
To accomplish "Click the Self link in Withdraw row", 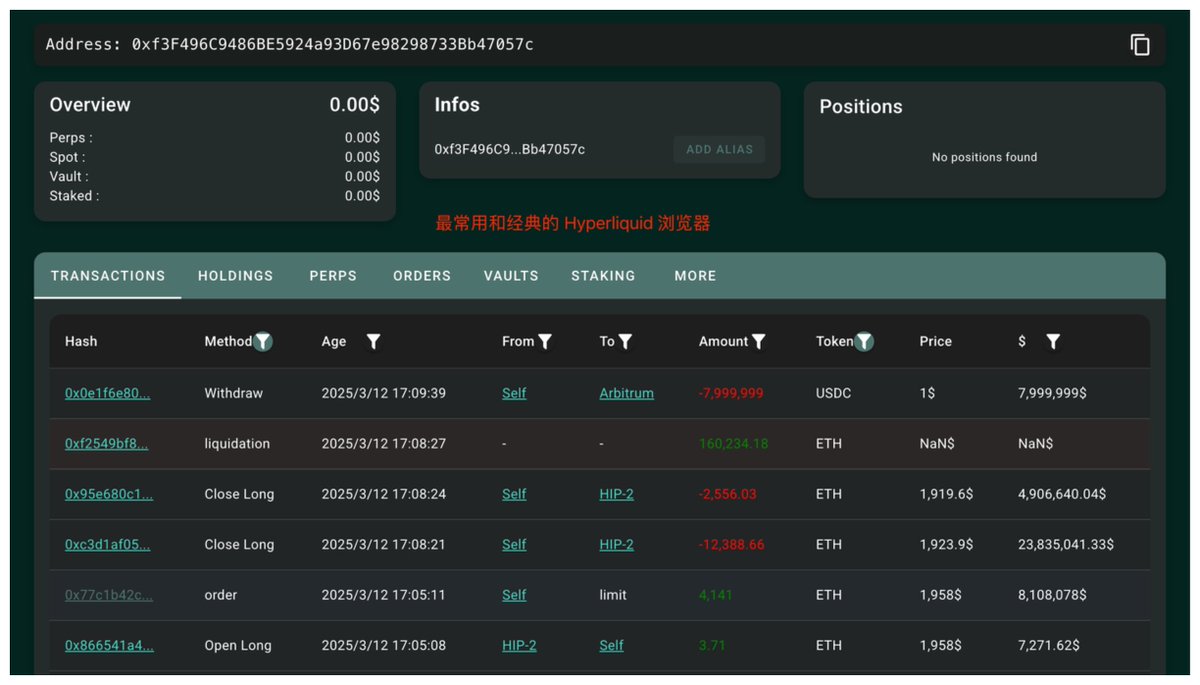I will pos(514,394).
